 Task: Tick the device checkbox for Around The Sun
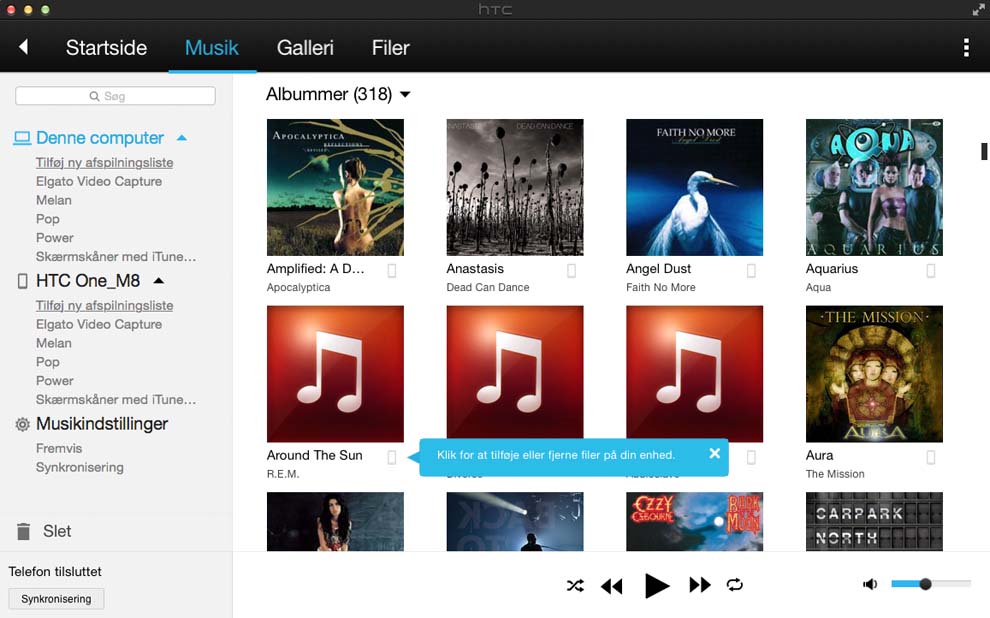392,457
